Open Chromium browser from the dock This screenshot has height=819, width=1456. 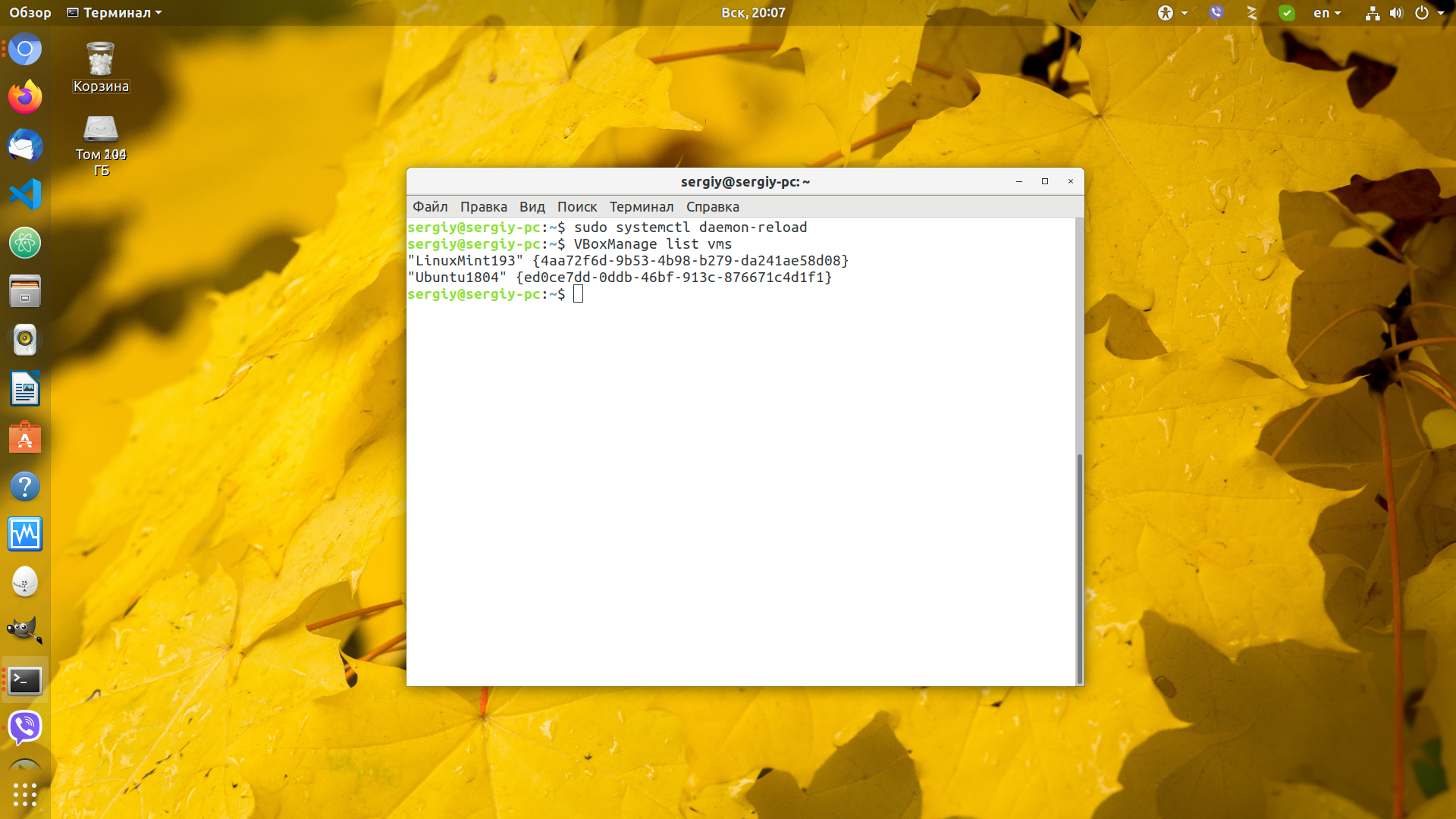tap(25, 49)
